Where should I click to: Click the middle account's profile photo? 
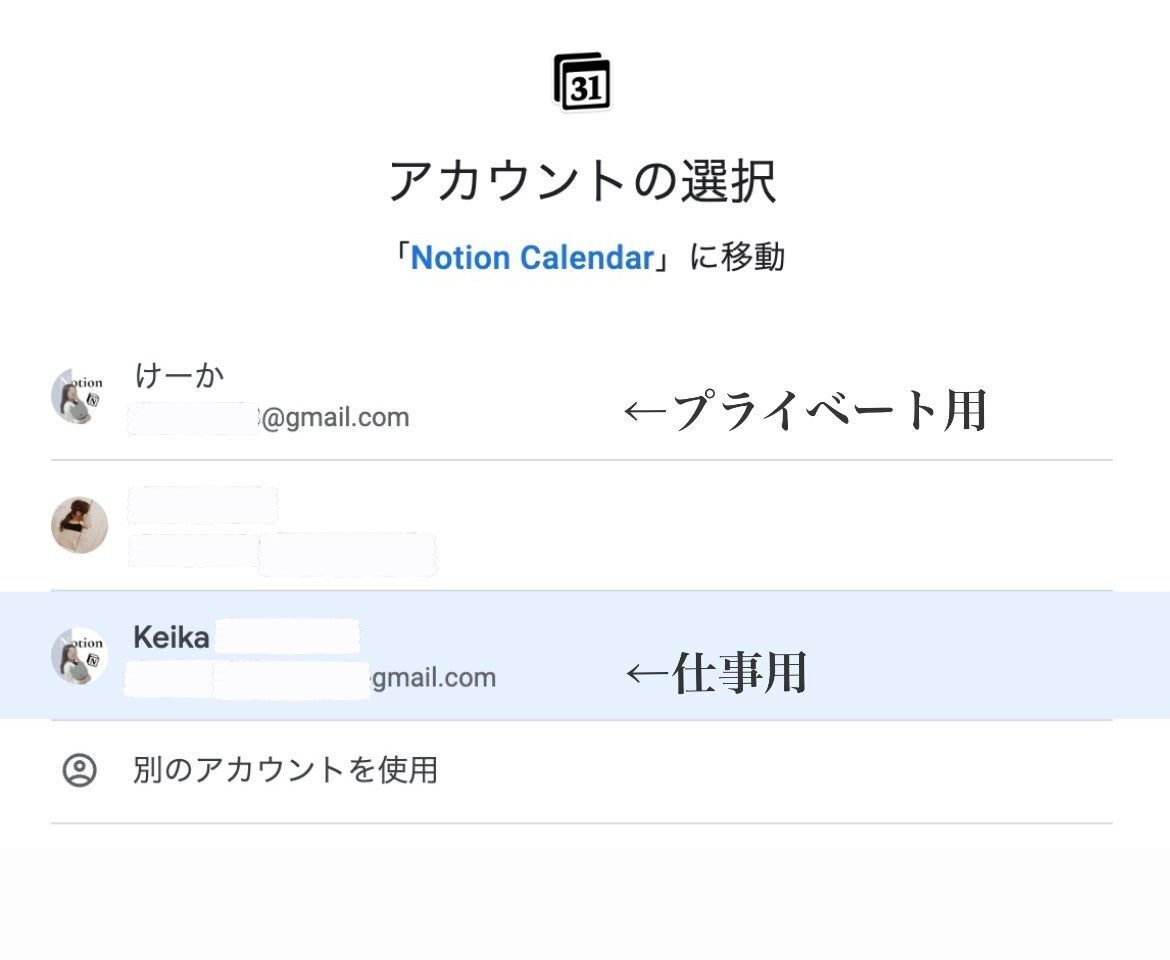point(79,525)
